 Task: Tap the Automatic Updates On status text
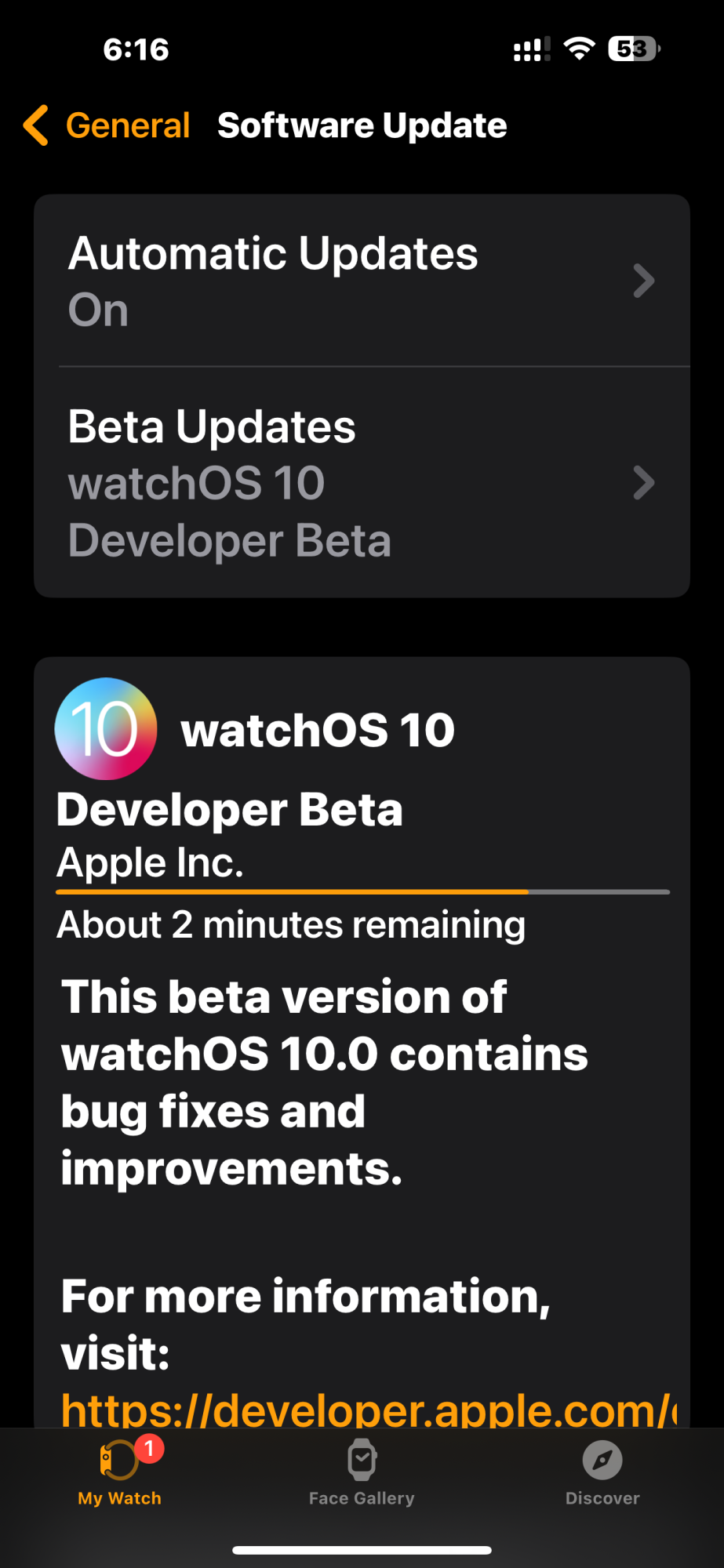click(x=98, y=310)
